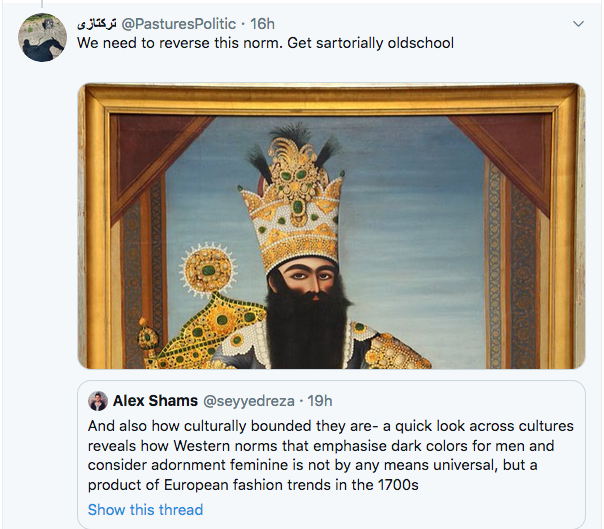The height and width of the screenshot is (529, 604).
Task: Expand the tweet options chevron menu
Action: tap(578, 22)
